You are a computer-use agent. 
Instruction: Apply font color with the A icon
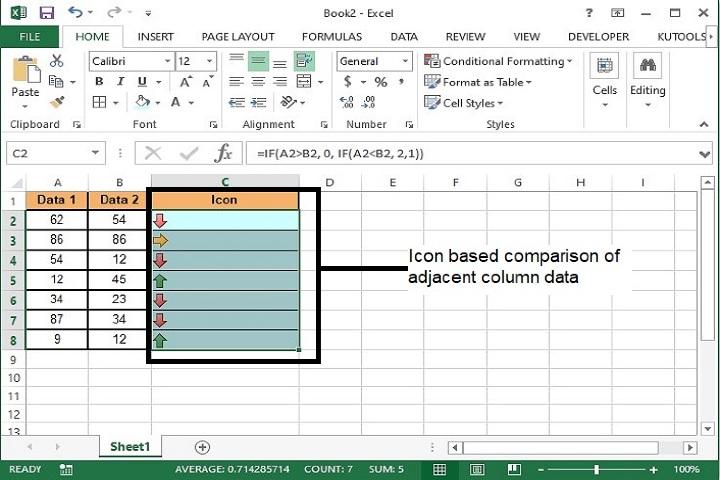pos(175,102)
